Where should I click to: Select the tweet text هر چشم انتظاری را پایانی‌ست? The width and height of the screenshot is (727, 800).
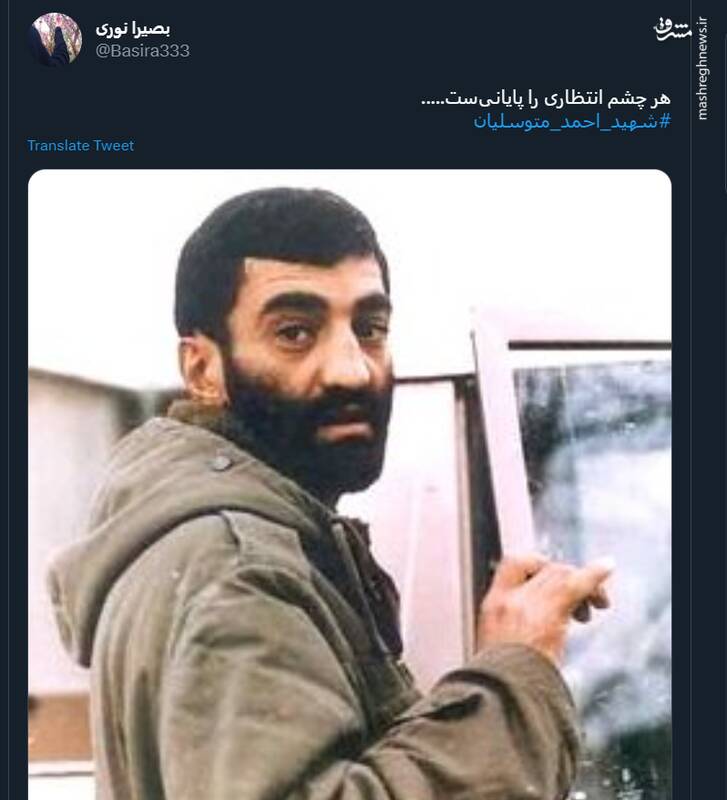[x=546, y=98]
